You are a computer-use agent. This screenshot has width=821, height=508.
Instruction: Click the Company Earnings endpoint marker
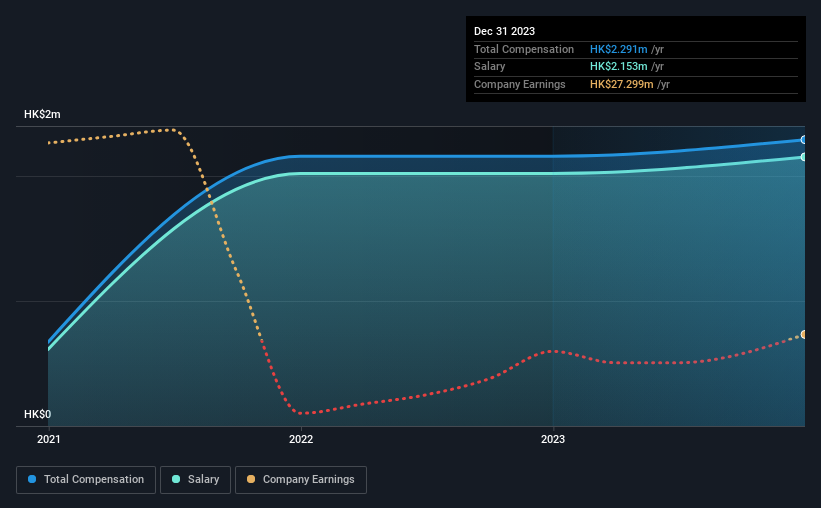(804, 335)
